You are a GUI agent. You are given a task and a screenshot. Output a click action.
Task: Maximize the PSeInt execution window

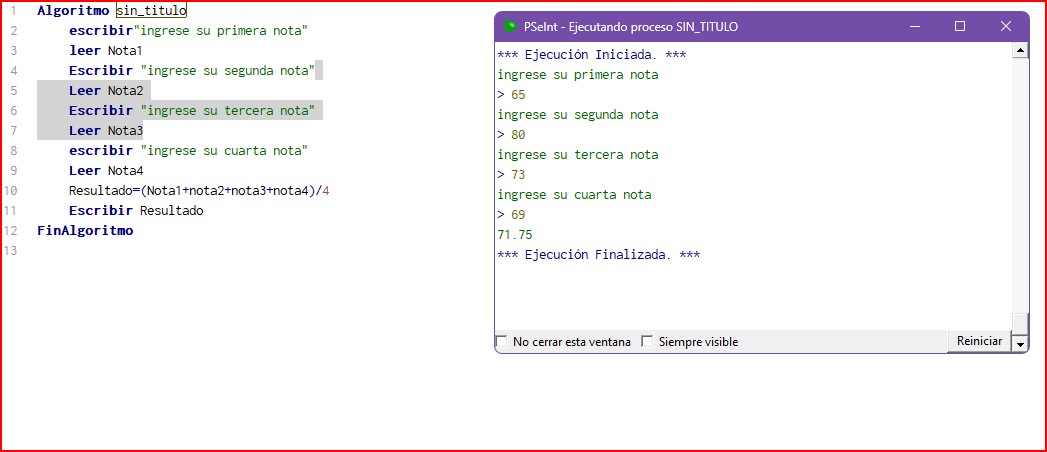tap(960, 27)
